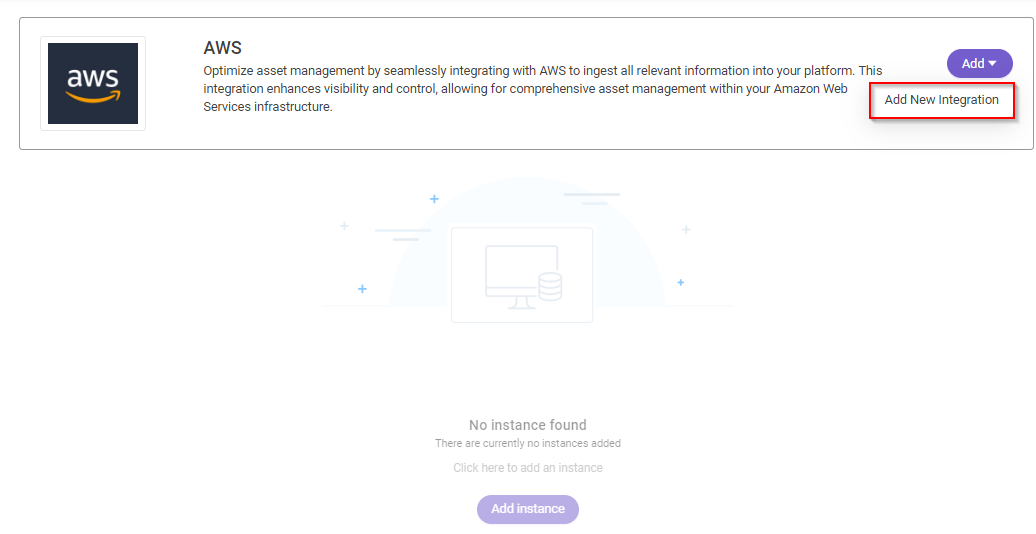
Task: Click the AWS integration description paragraph
Action: point(542,89)
